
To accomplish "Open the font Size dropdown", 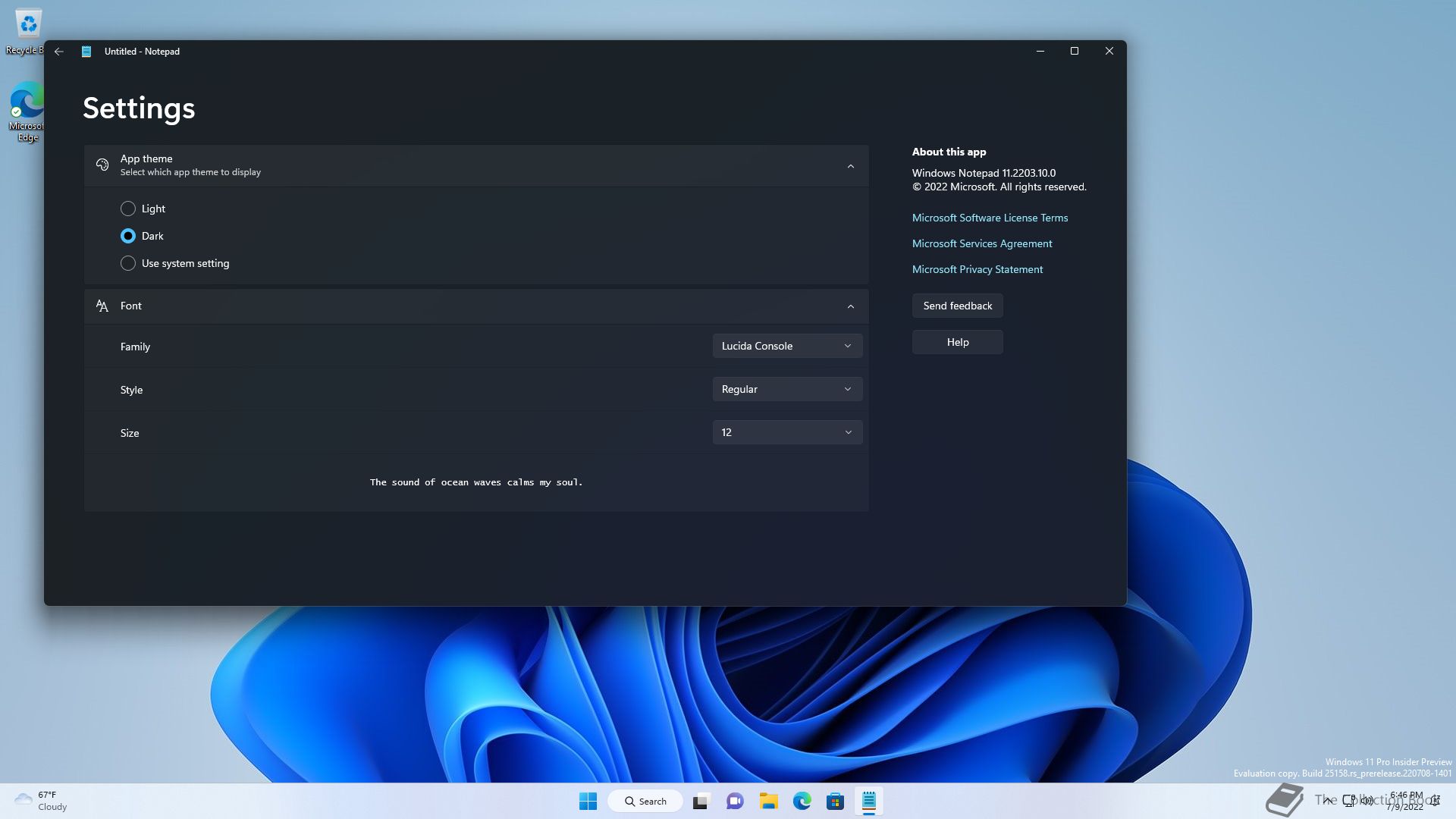I will 787,432.
